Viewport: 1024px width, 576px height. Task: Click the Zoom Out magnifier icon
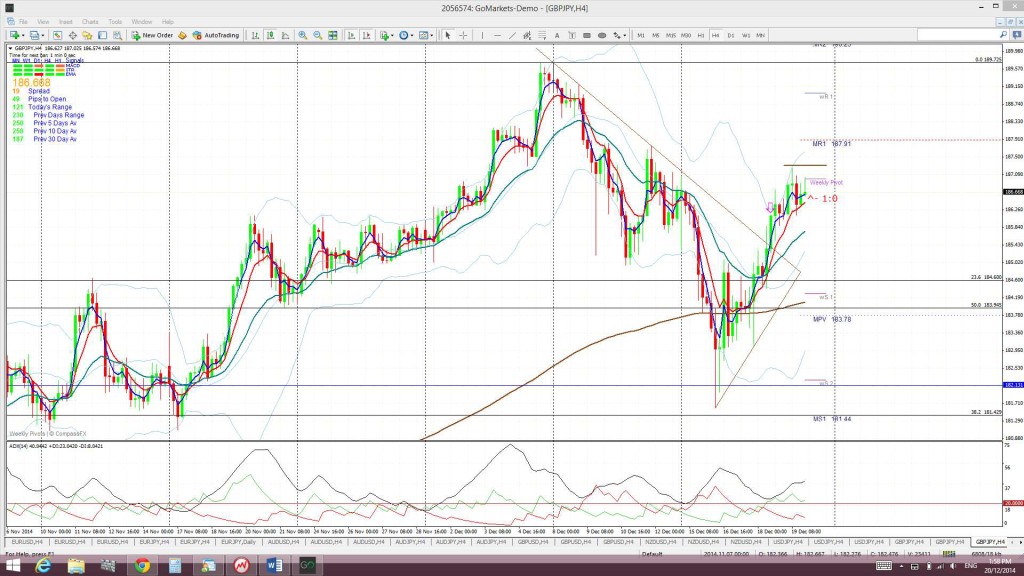(x=317, y=35)
